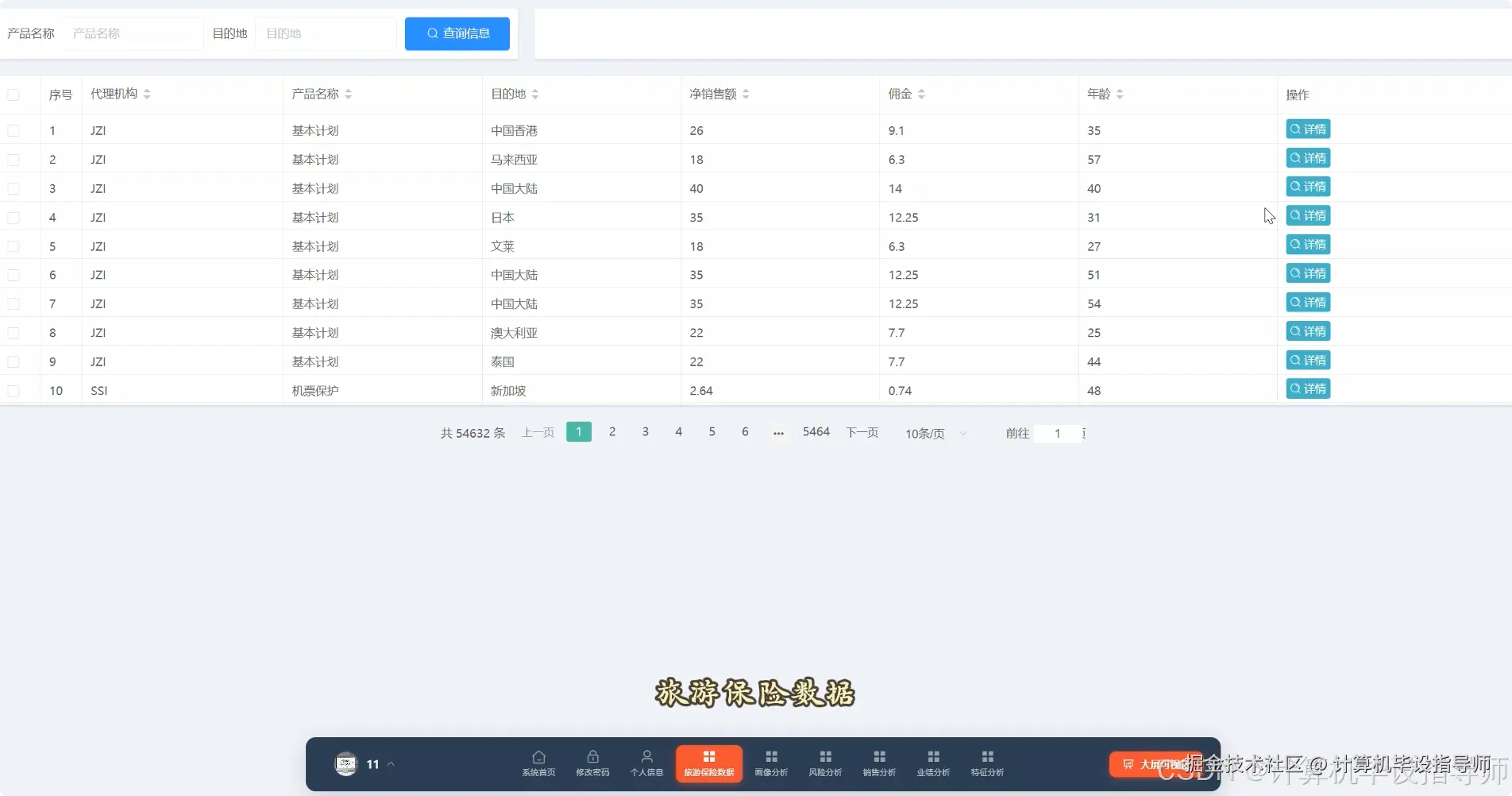Check the checkbox on row 1
This screenshot has height=796, width=1512.
coord(14,130)
